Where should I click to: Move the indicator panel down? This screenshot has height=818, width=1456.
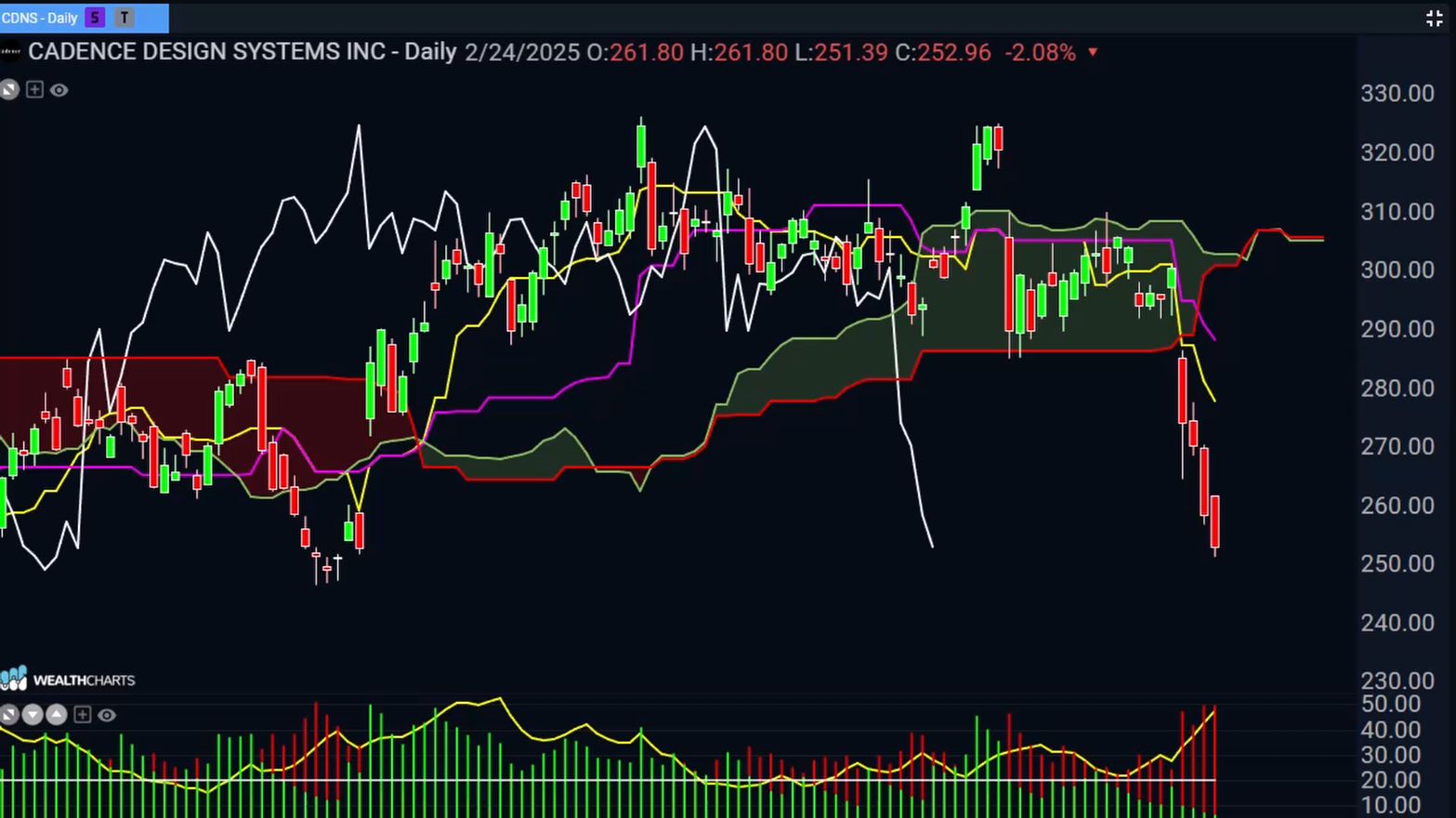pyautogui.click(x=33, y=715)
